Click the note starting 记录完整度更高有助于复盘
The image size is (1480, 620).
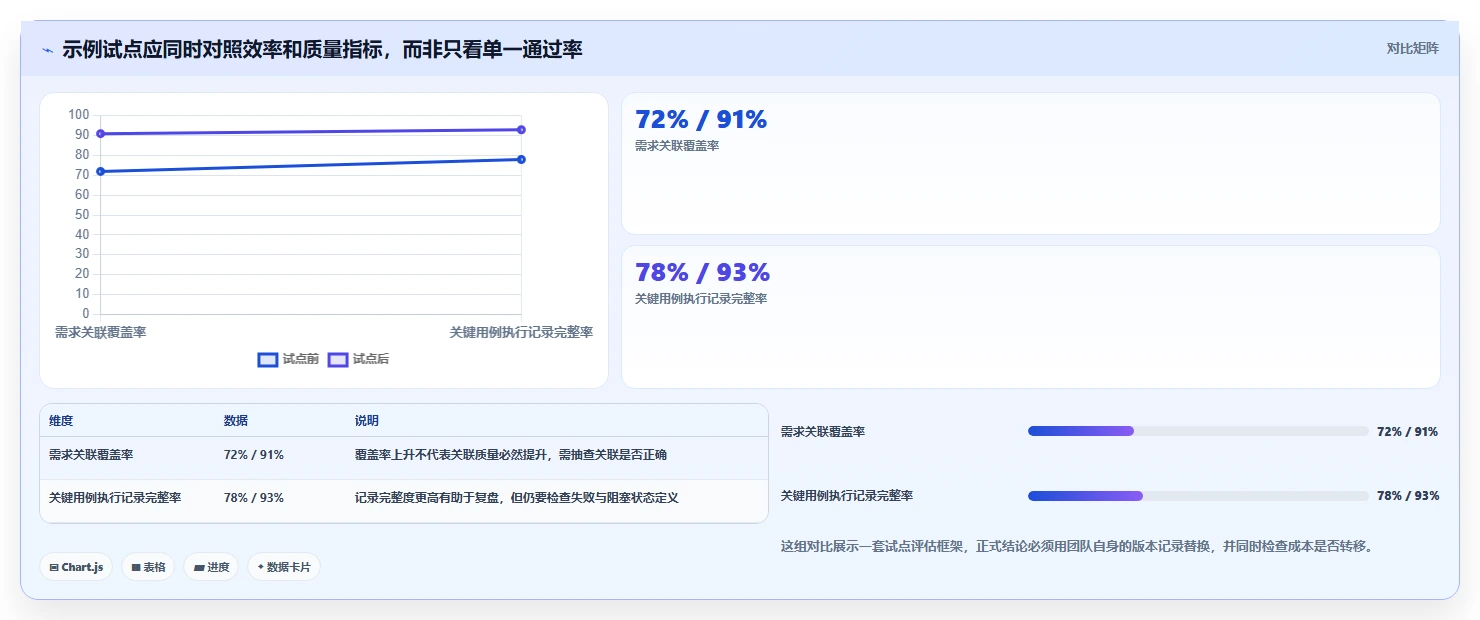pyautogui.click(x=517, y=498)
